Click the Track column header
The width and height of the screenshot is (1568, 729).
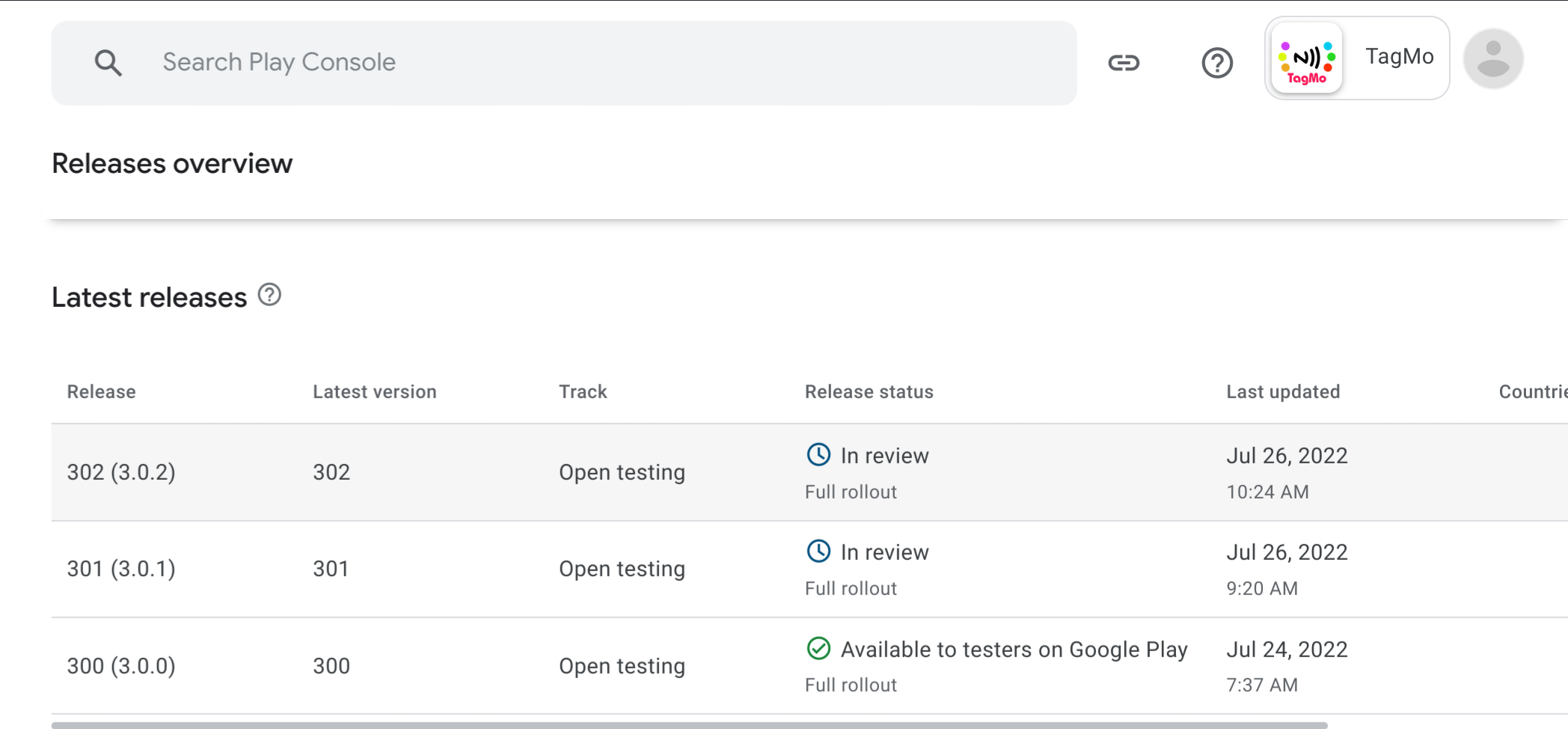(x=583, y=392)
